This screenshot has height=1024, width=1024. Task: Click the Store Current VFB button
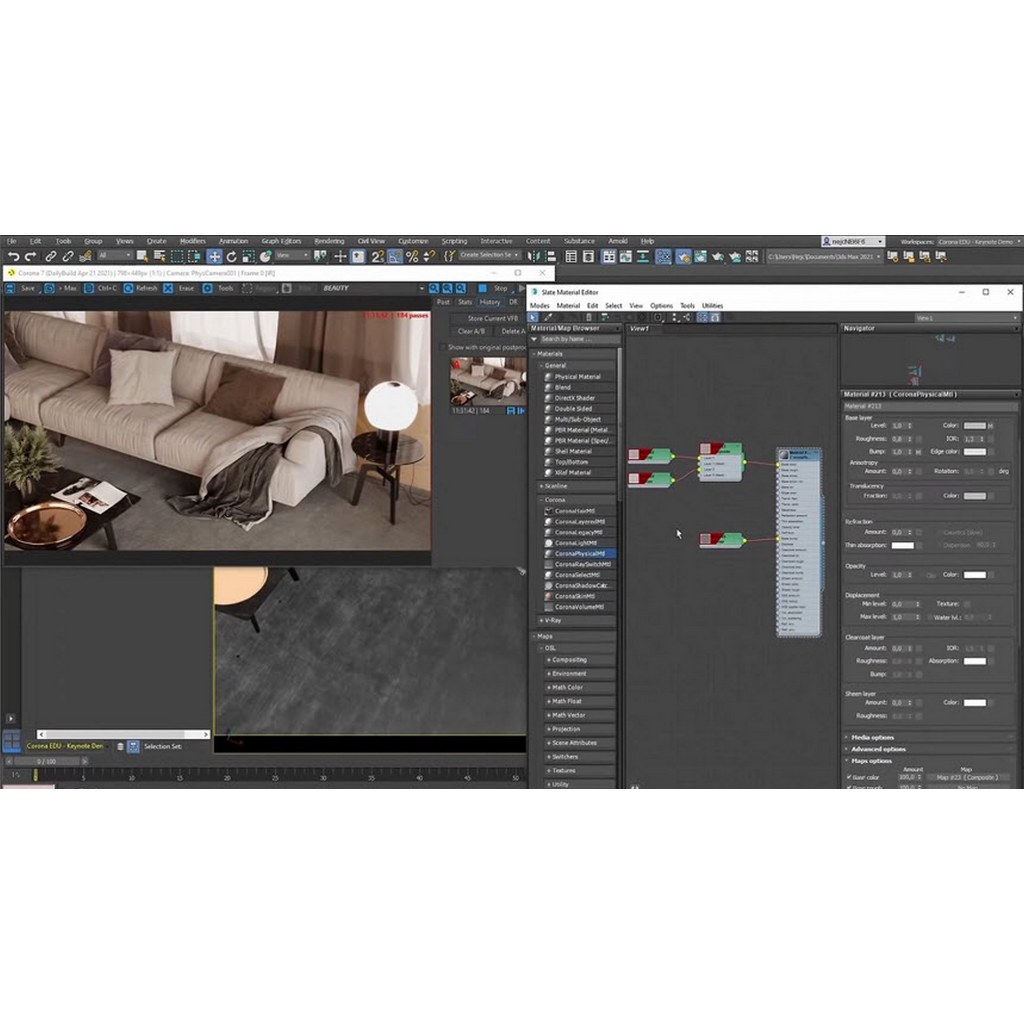(493, 318)
